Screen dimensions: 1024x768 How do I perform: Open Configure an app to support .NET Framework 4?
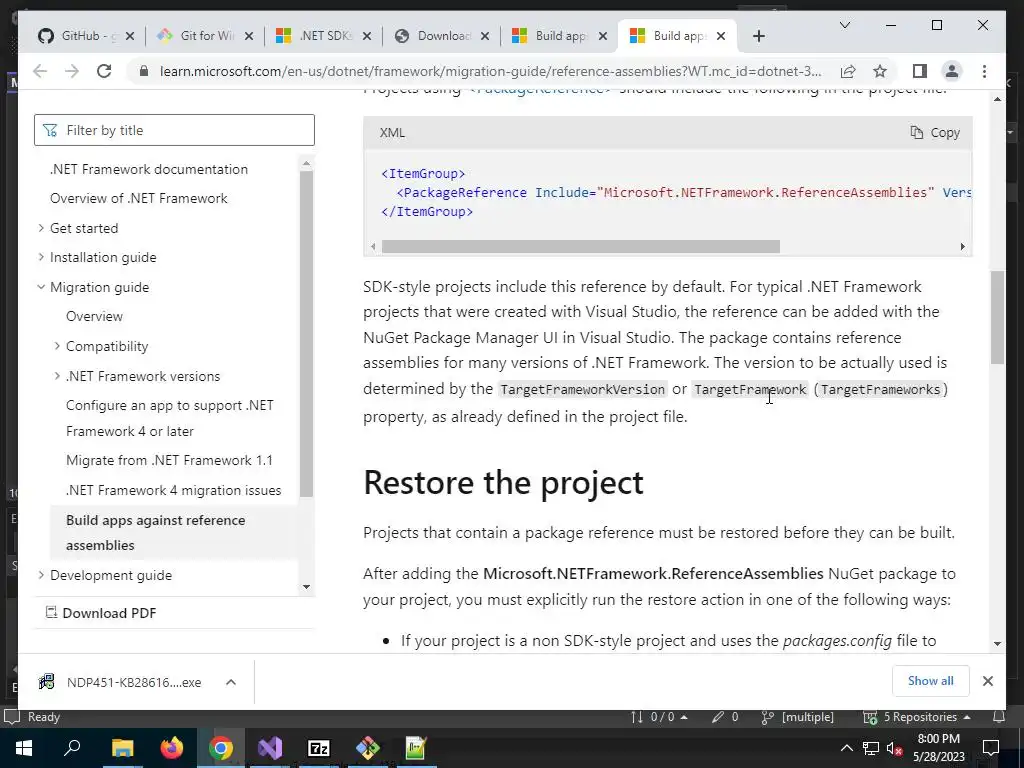click(169, 418)
